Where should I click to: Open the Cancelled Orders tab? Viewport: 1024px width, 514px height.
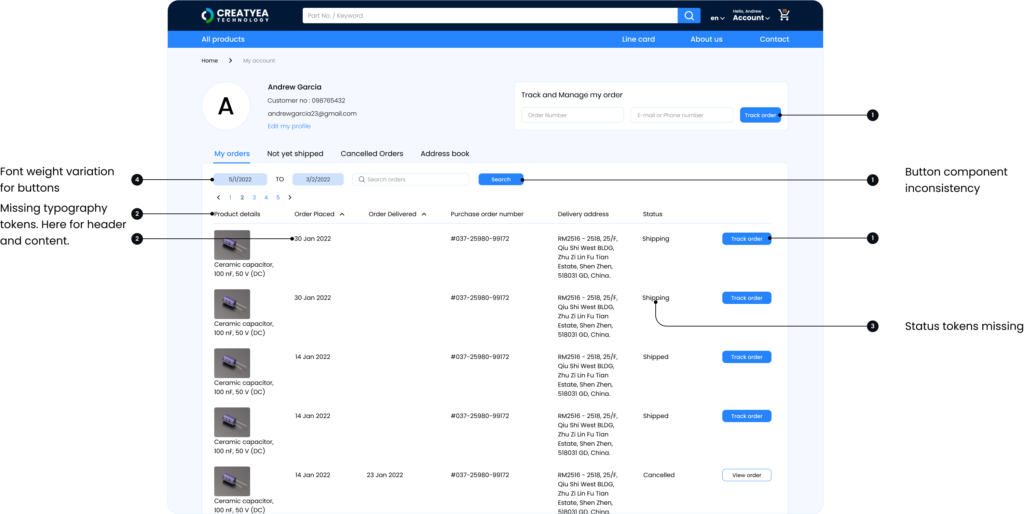click(x=372, y=154)
